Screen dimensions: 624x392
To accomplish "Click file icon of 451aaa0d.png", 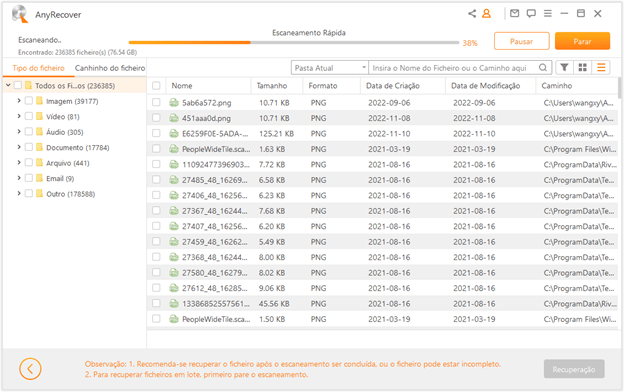I will click(174, 118).
